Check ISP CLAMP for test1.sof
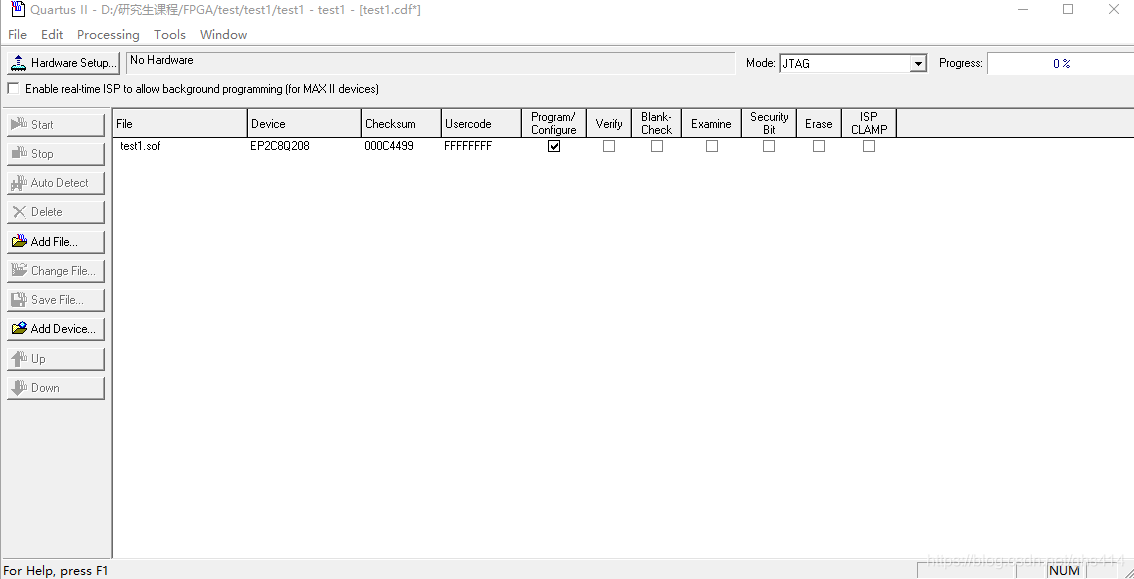Screen dimensions: 1134x579 869,146
